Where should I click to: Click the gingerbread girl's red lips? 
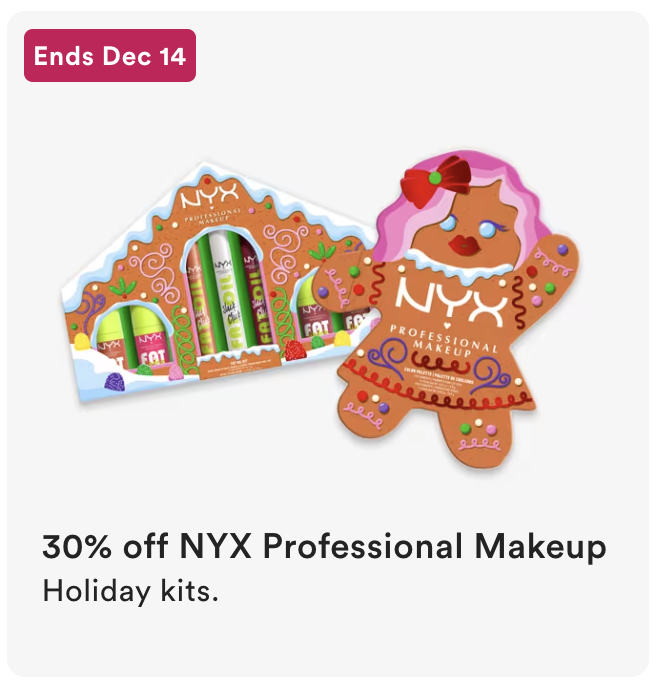(465, 245)
